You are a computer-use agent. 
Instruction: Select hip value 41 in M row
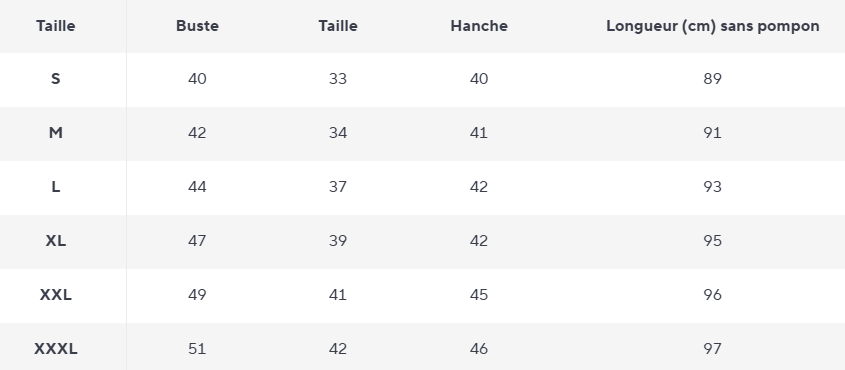point(479,133)
